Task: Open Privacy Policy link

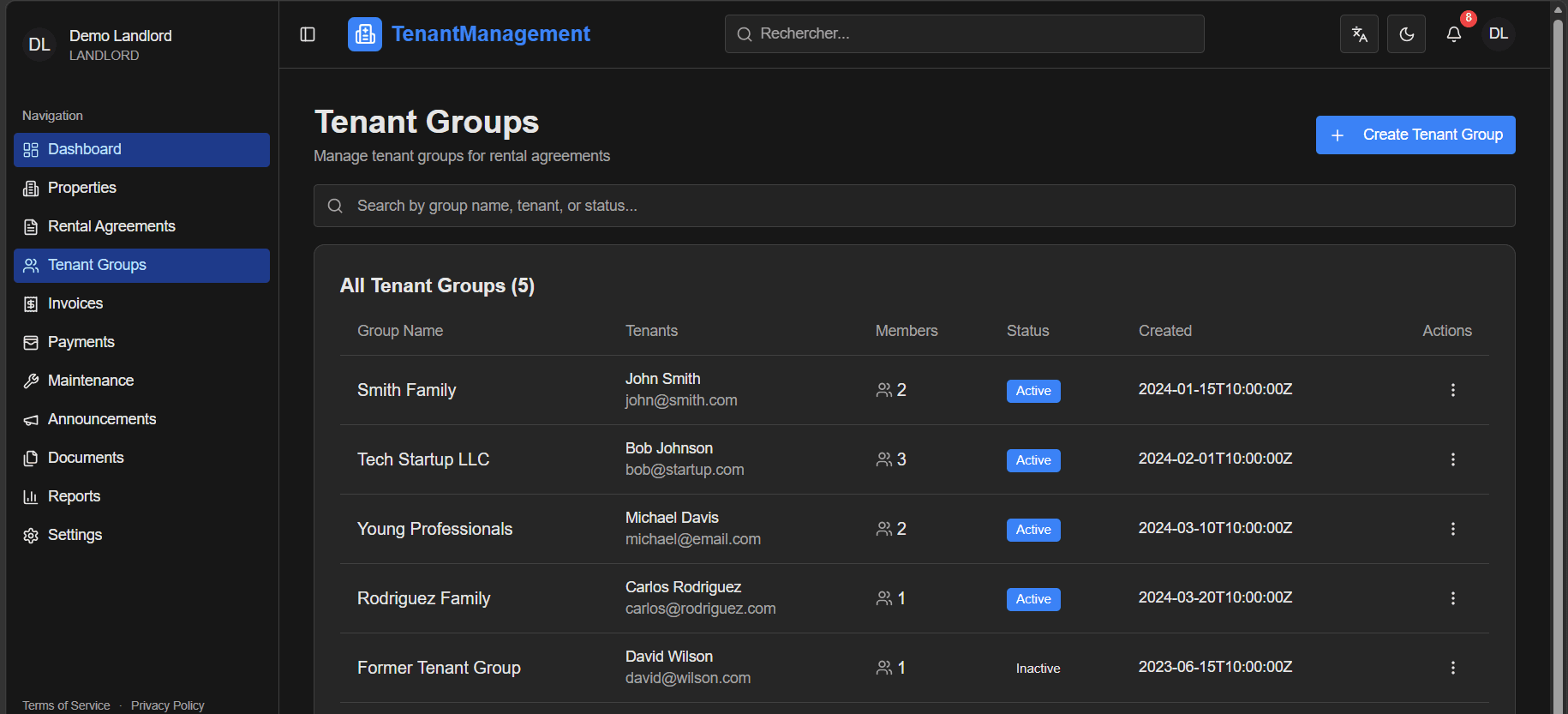Action: 168,705
